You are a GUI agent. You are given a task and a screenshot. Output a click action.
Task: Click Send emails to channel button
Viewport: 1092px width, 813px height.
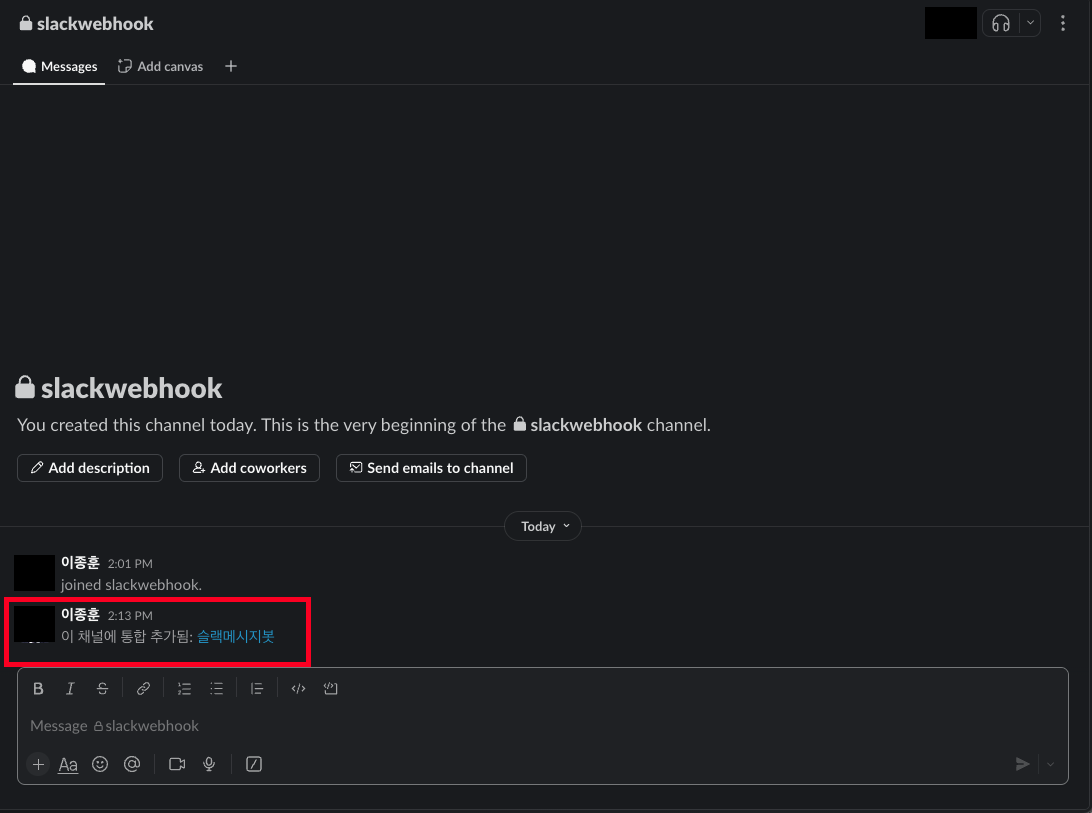[431, 468]
